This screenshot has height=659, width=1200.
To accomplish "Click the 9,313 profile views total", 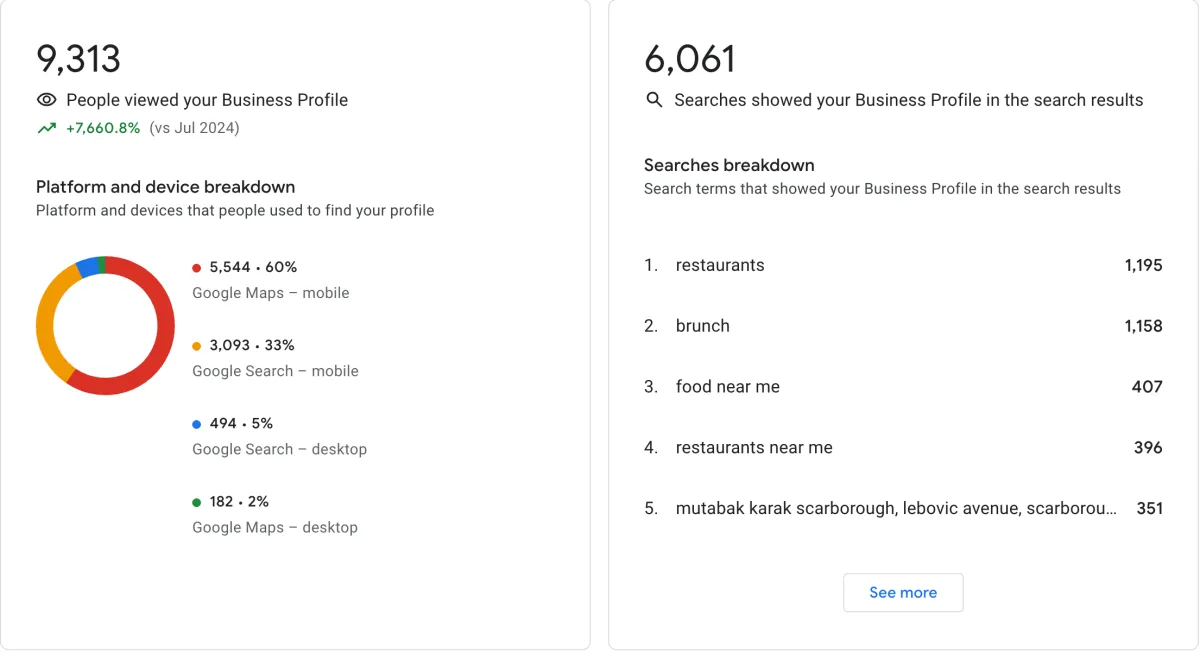I will (x=78, y=59).
